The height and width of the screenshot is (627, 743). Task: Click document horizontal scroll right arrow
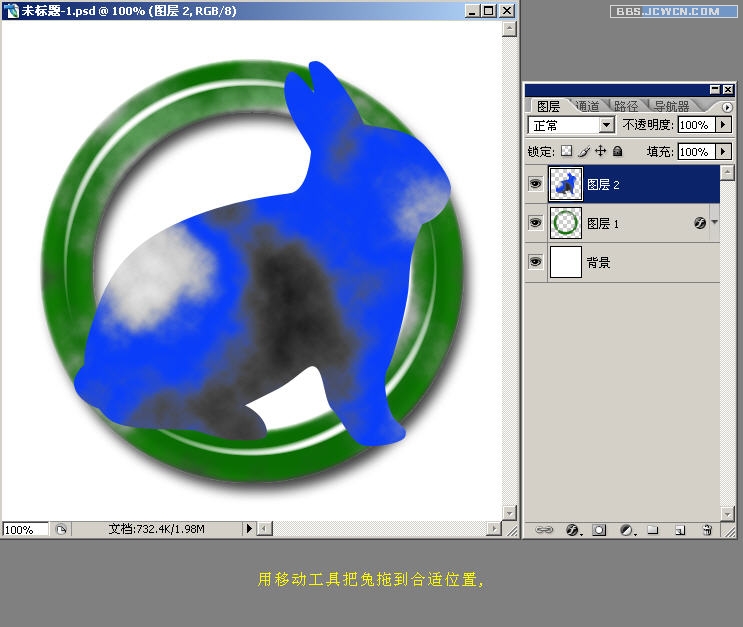494,528
